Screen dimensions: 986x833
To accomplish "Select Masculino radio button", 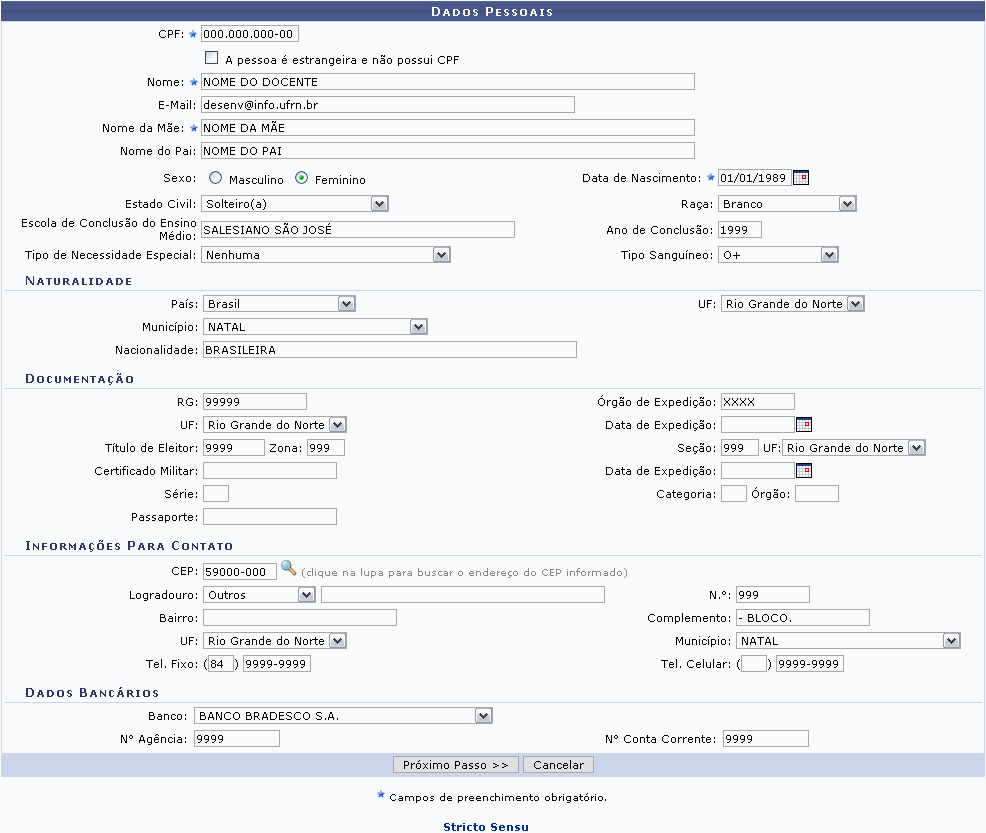I will pos(216,178).
